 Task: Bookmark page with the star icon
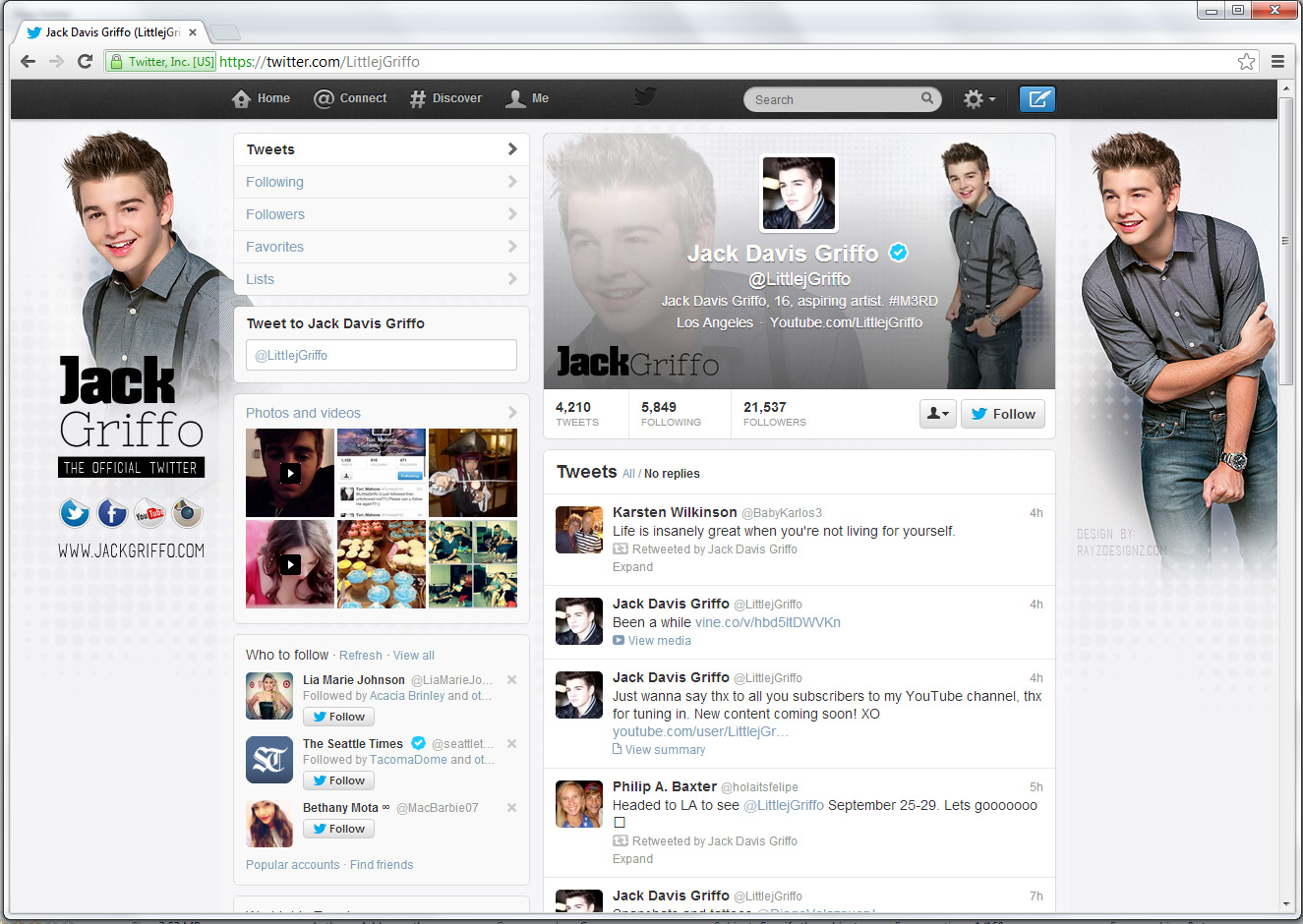pos(1246,62)
